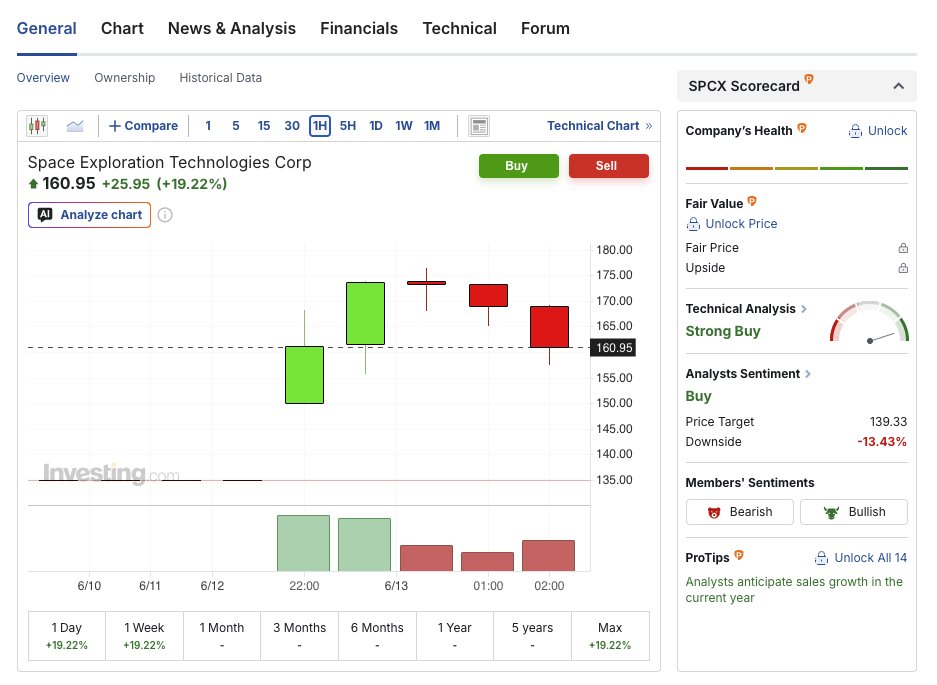Image resolution: width=937 pixels, height=685 pixels.
Task: Select the 1W interval
Action: coord(404,126)
